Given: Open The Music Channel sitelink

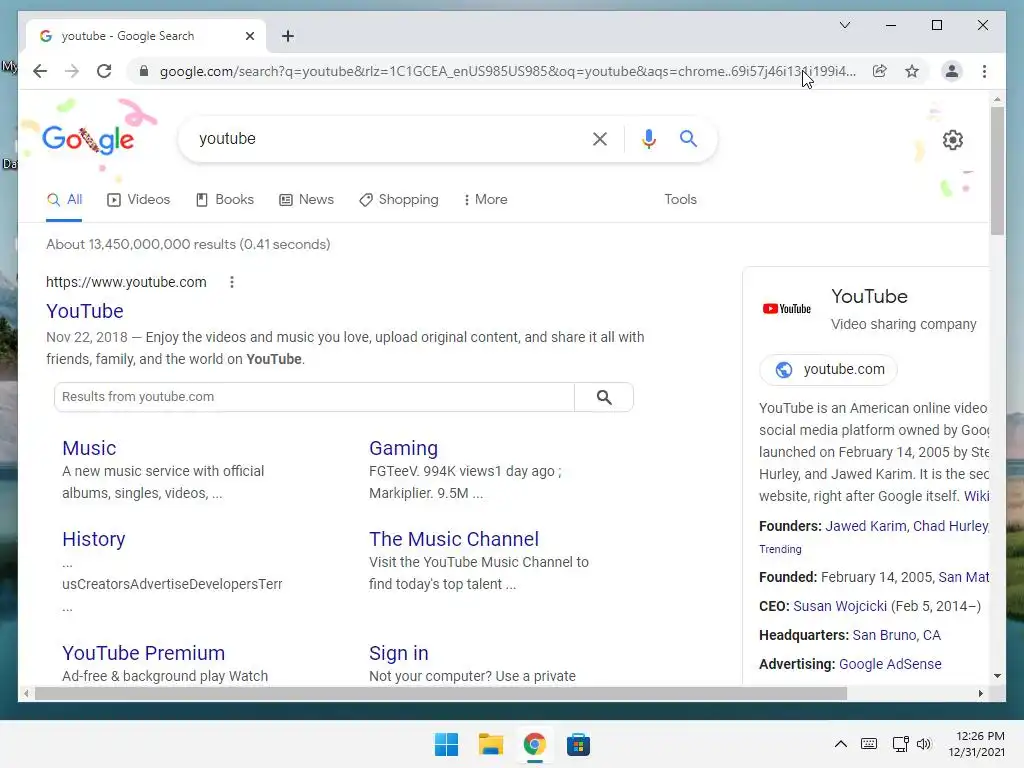Looking at the screenshot, I should [x=454, y=539].
